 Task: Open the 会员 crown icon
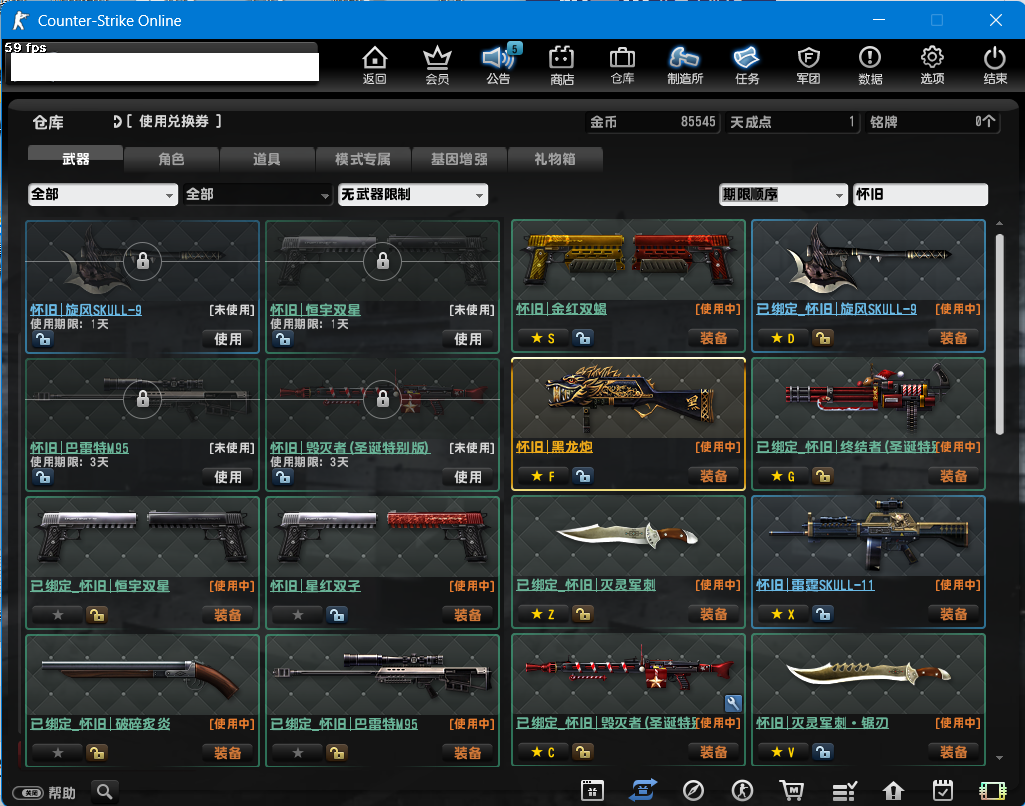(x=437, y=65)
